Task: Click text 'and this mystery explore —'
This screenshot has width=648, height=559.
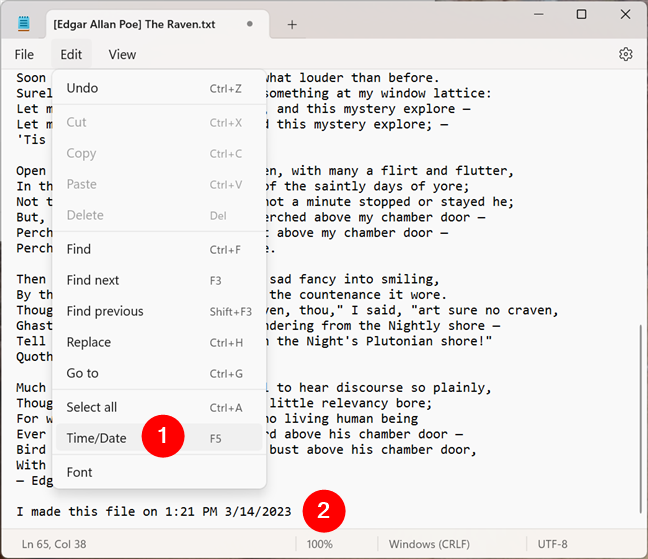Action: click(x=374, y=109)
